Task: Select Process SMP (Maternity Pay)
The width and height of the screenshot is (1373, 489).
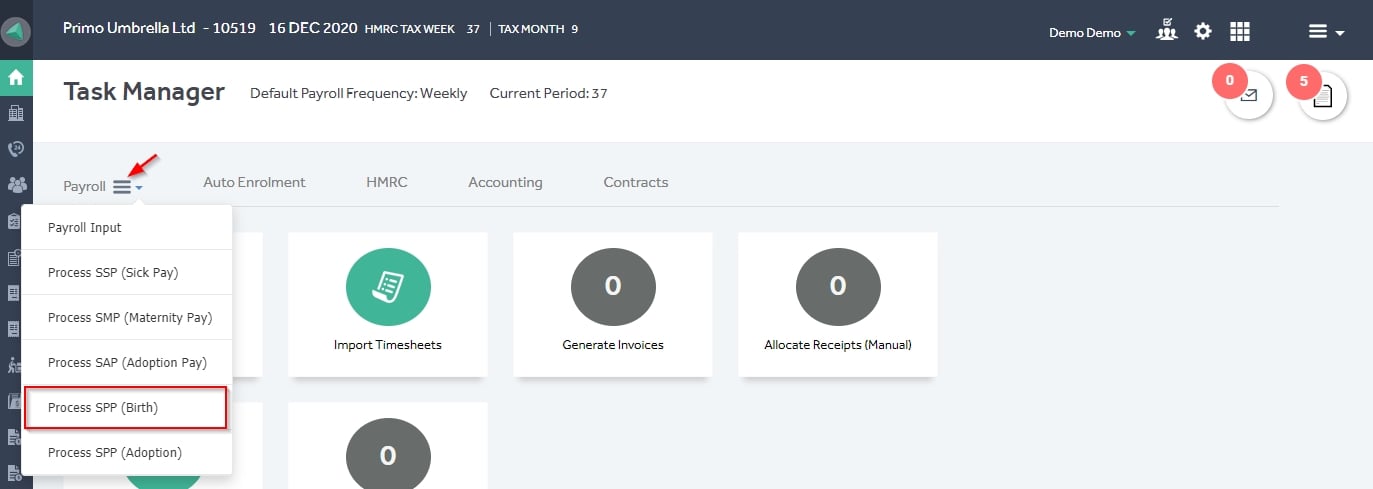Action: tap(127, 317)
